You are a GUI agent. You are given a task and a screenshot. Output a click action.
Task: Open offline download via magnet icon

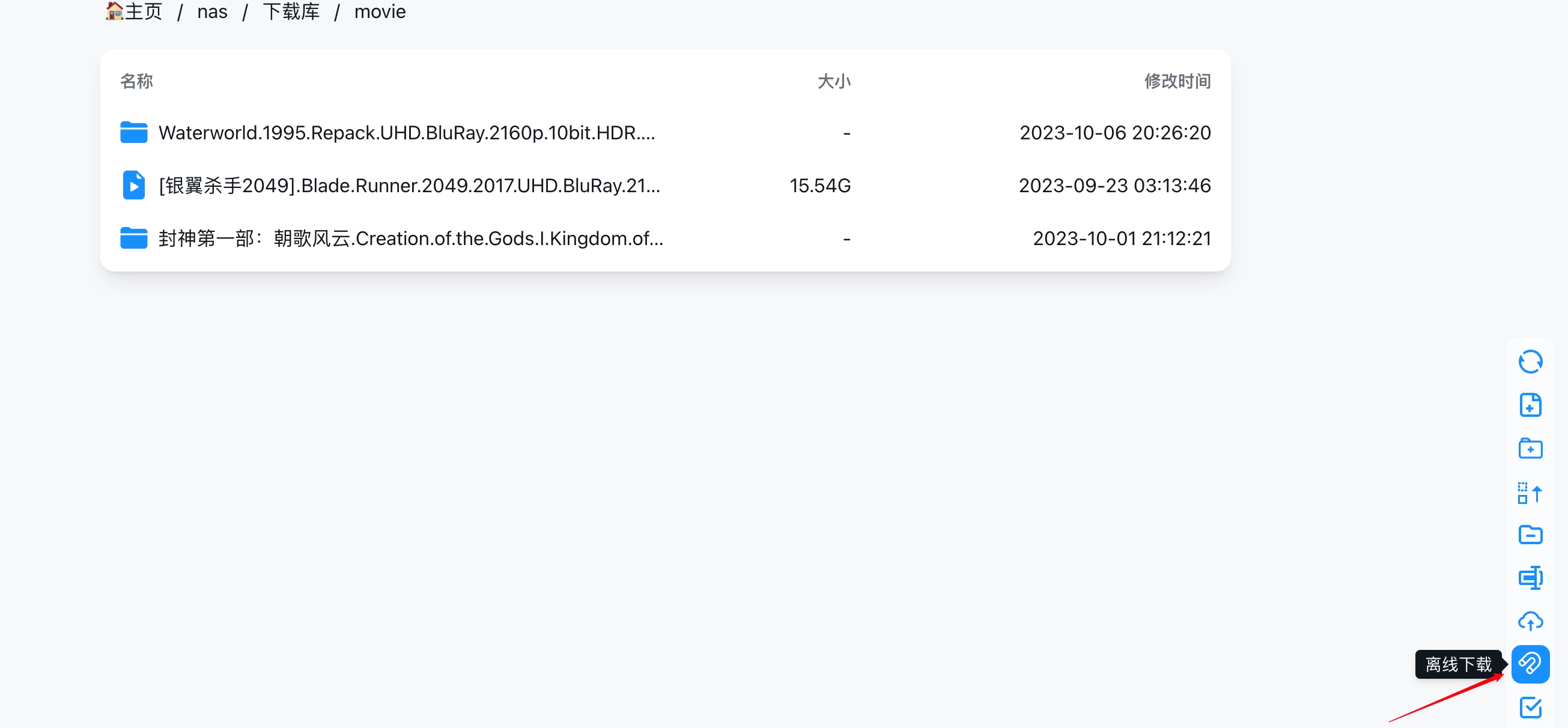(x=1530, y=664)
